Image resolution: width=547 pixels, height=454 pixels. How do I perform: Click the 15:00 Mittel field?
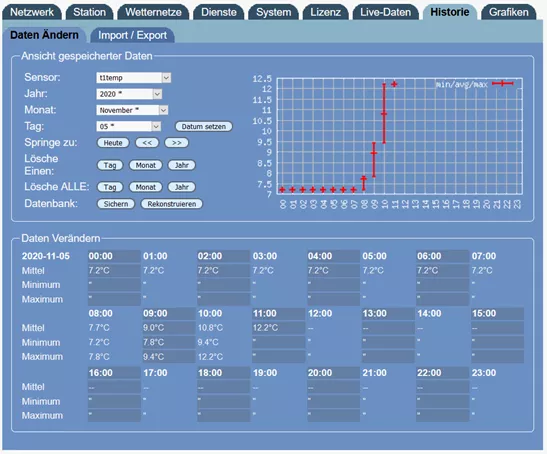point(497,328)
